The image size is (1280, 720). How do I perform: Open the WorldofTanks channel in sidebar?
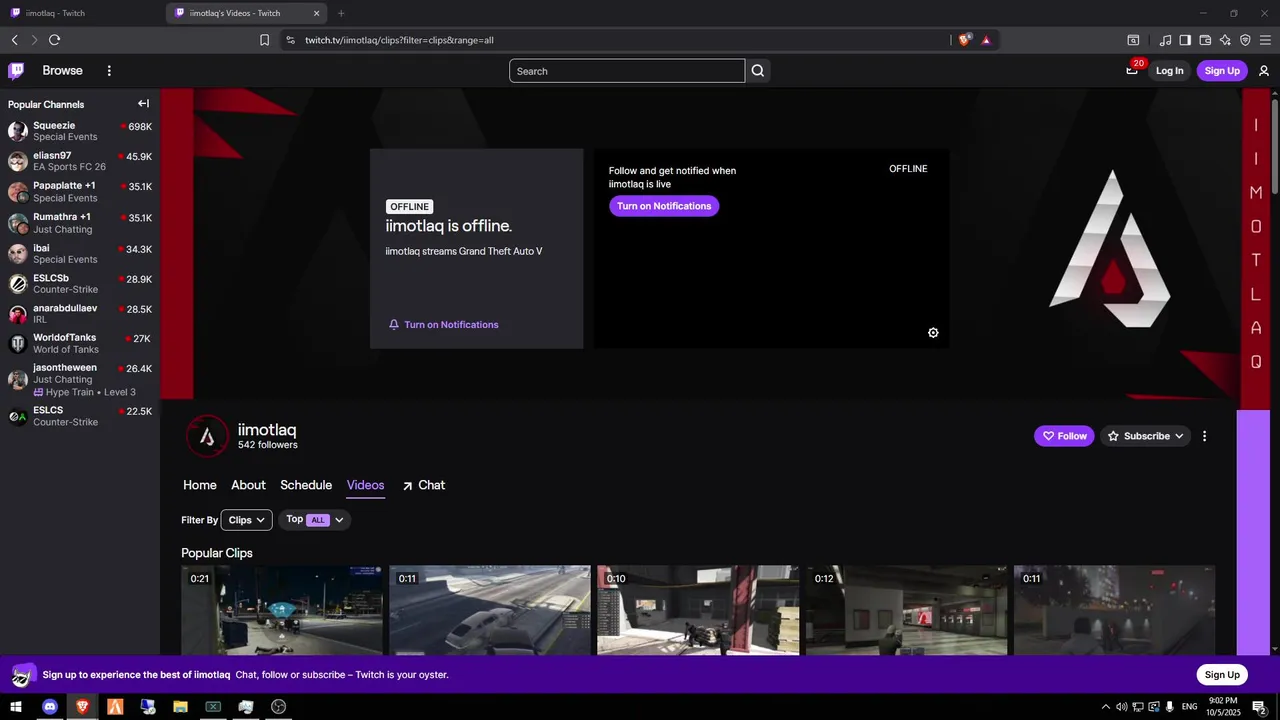pos(80,343)
